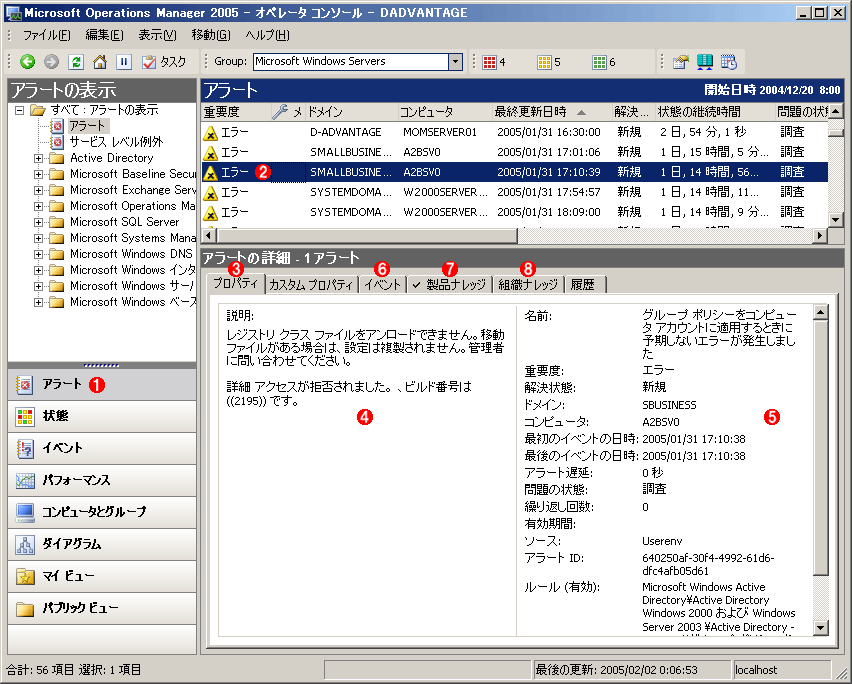
Task: Expand the Active Directory tree folder
Action: 38,159
